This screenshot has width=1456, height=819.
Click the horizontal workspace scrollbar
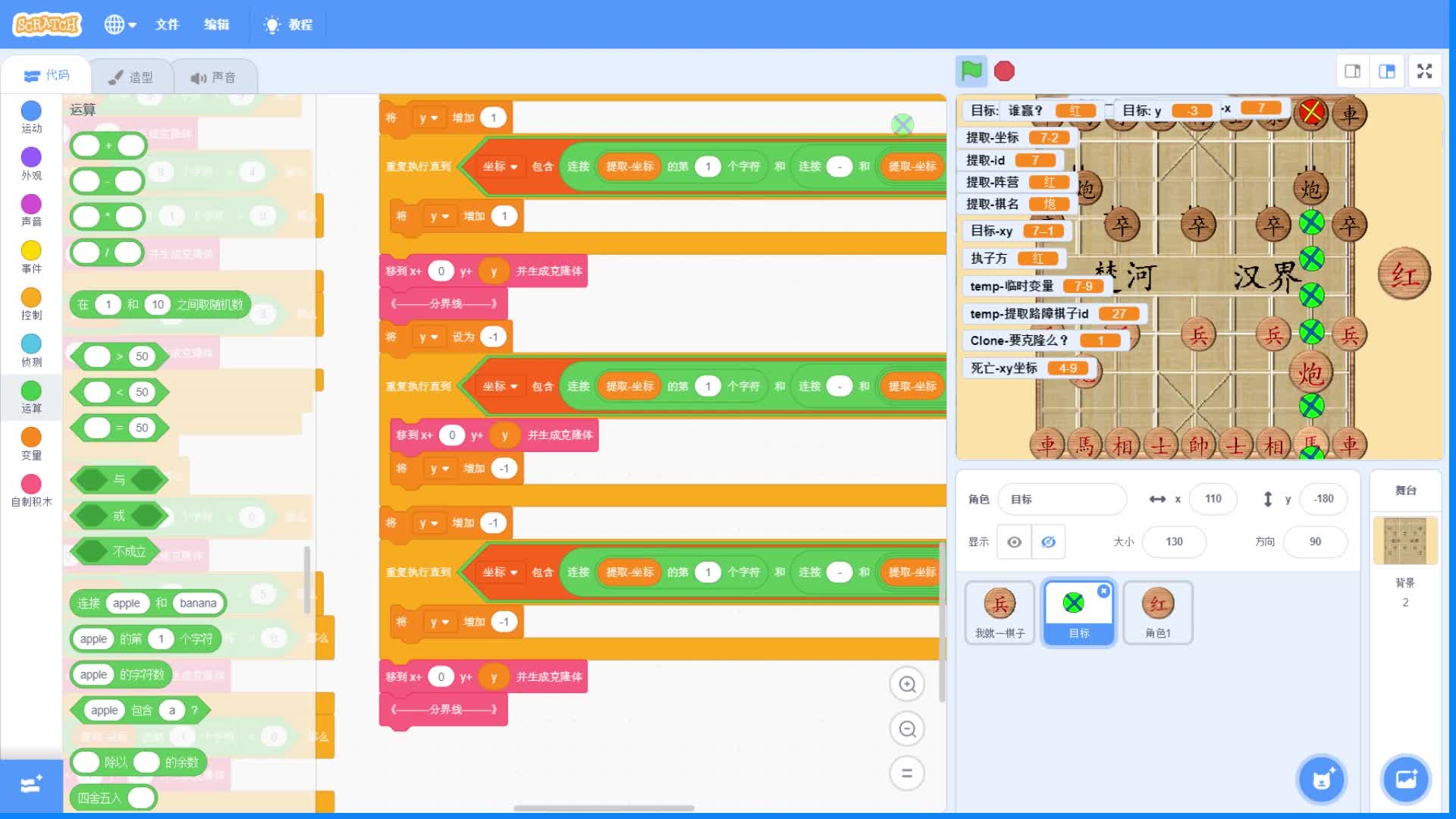pyautogui.click(x=604, y=808)
